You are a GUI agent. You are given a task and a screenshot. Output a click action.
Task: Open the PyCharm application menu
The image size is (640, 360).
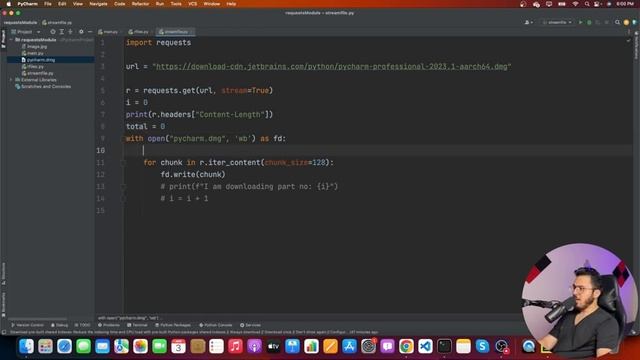point(27,4)
